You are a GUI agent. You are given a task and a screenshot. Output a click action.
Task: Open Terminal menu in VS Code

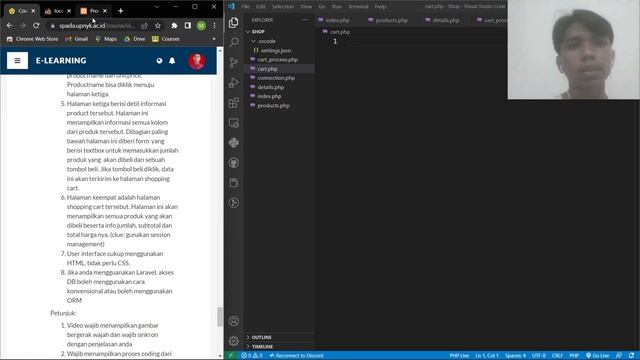click(x=358, y=7)
